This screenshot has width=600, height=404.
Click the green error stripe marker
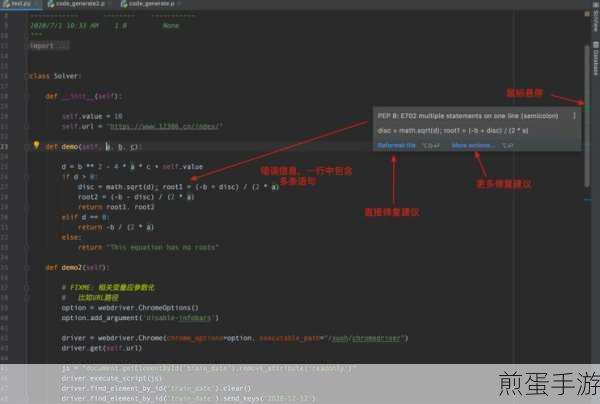point(586,108)
